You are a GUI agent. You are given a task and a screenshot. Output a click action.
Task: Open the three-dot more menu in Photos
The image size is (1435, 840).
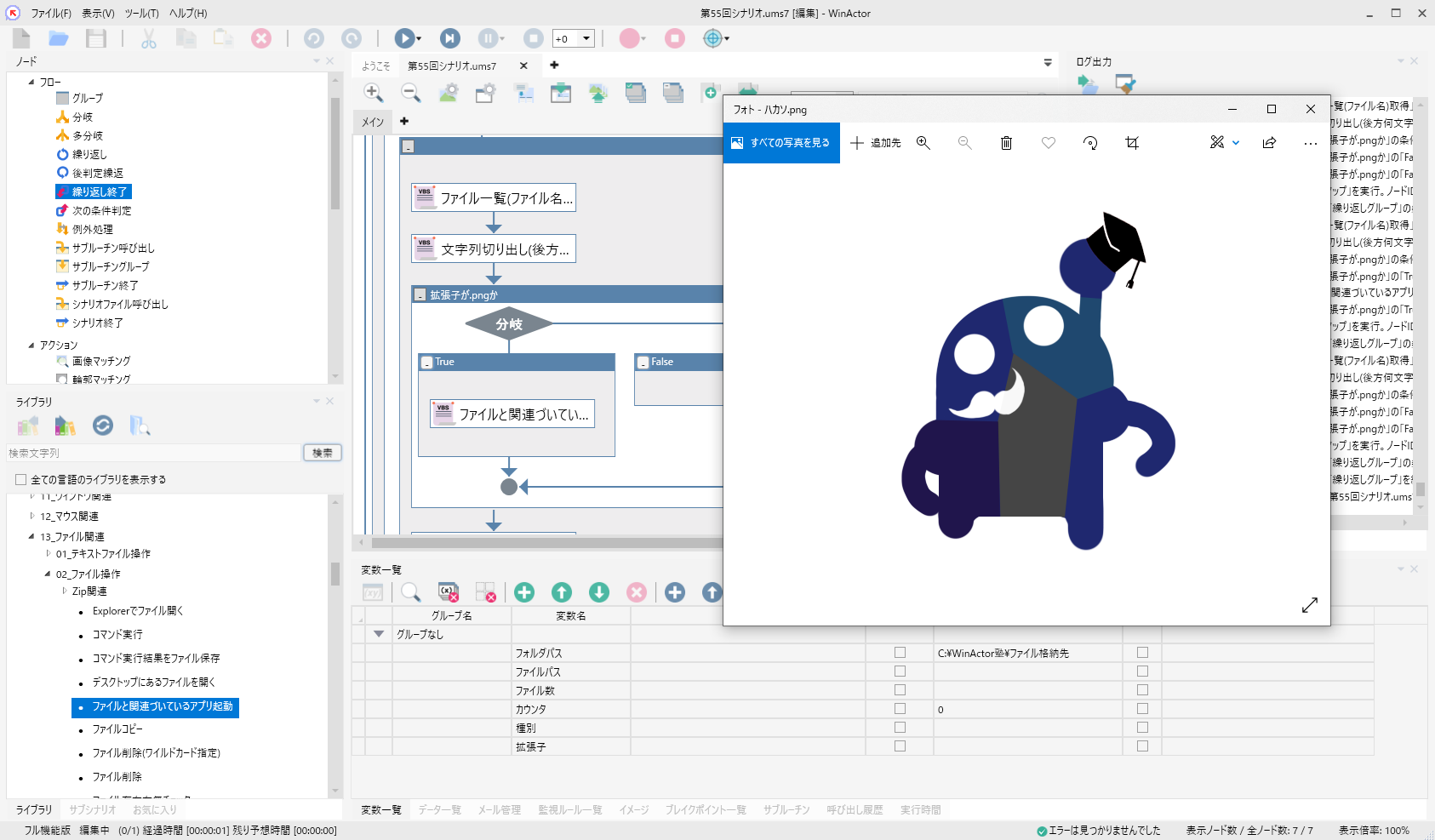pos(1310,144)
